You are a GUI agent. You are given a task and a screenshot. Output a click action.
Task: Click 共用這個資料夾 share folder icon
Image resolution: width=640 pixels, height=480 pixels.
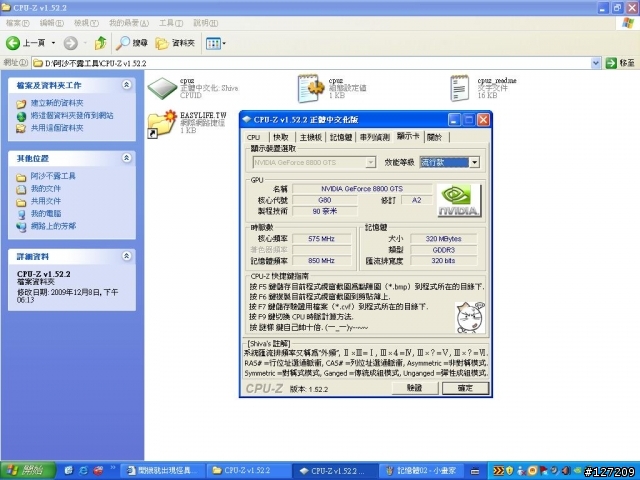[21, 128]
